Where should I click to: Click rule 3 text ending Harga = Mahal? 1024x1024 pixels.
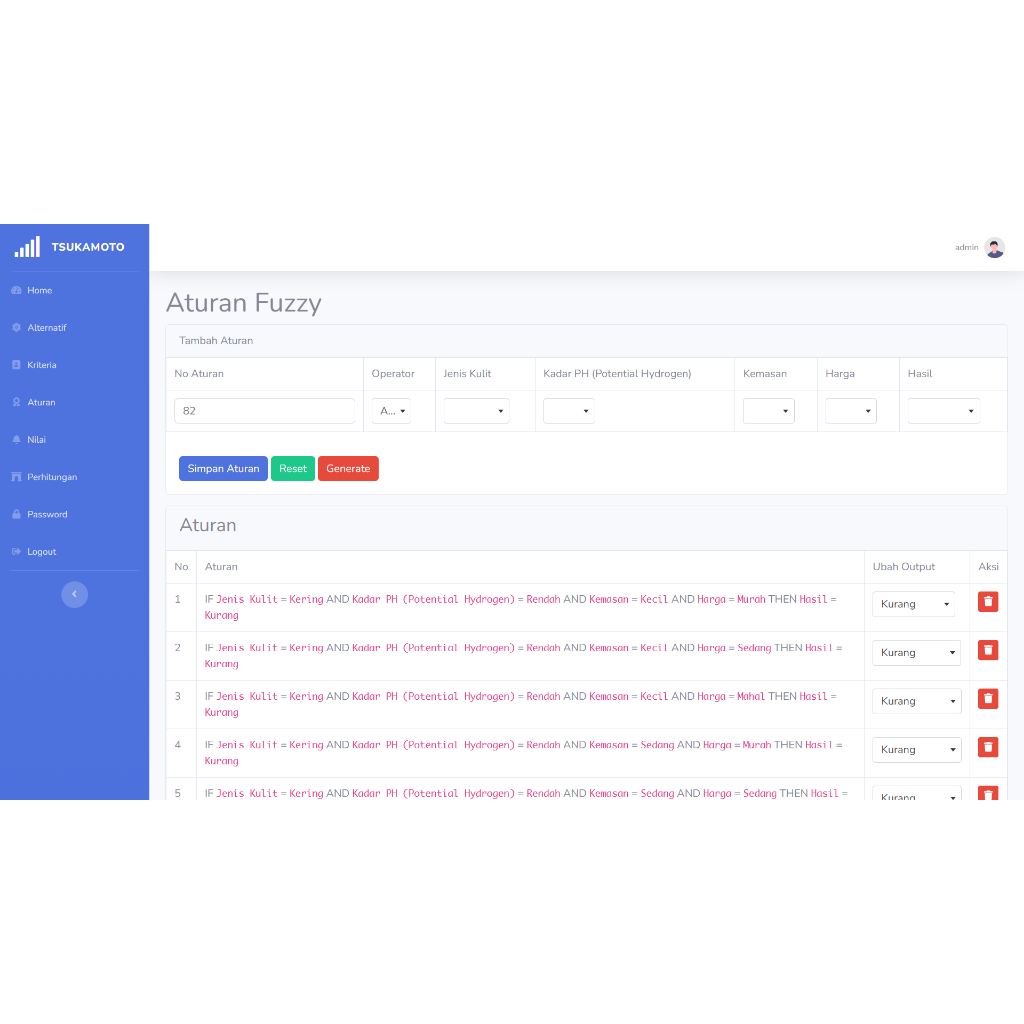tap(520, 704)
